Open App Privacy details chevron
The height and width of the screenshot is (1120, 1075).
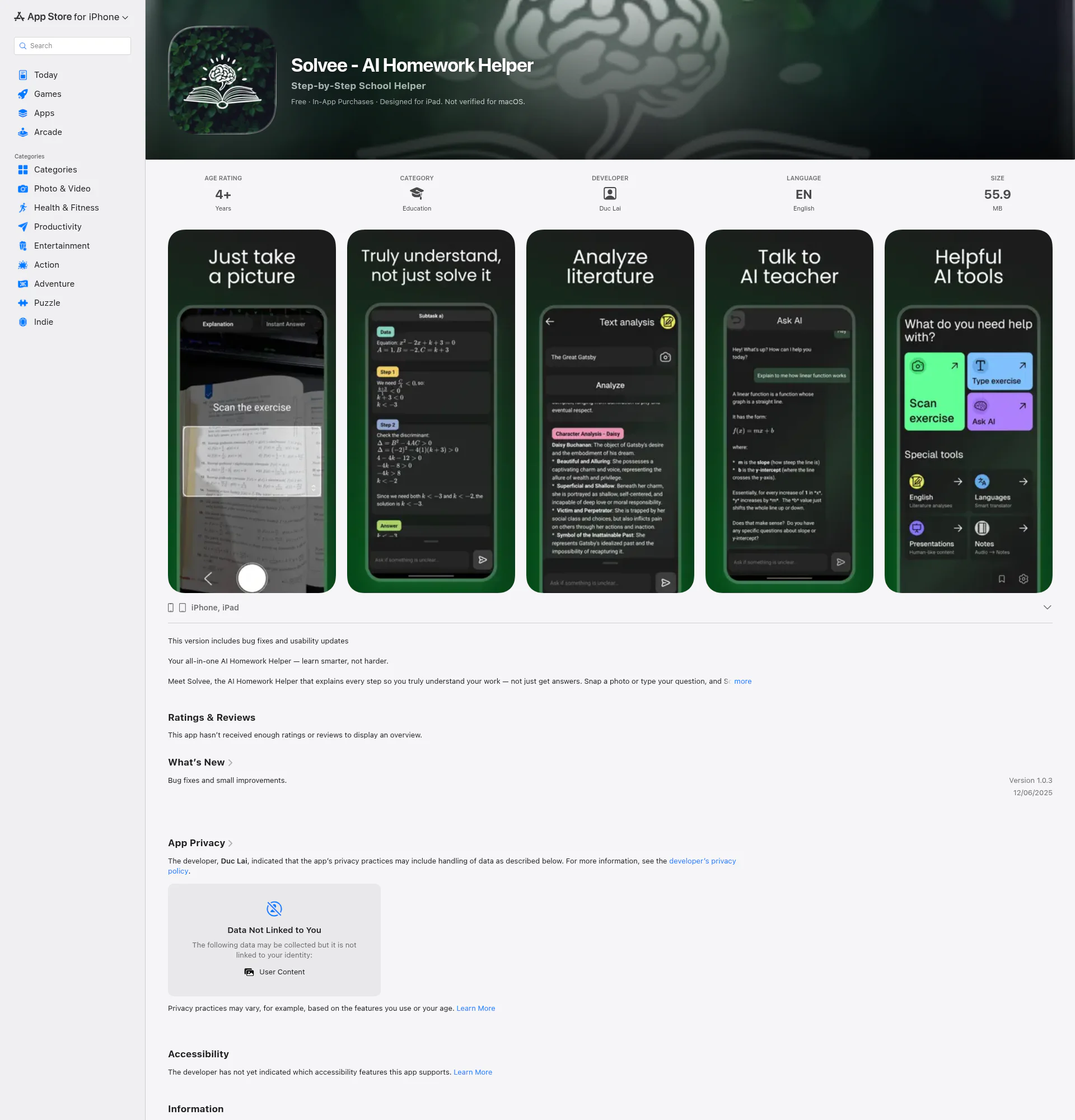(x=230, y=843)
